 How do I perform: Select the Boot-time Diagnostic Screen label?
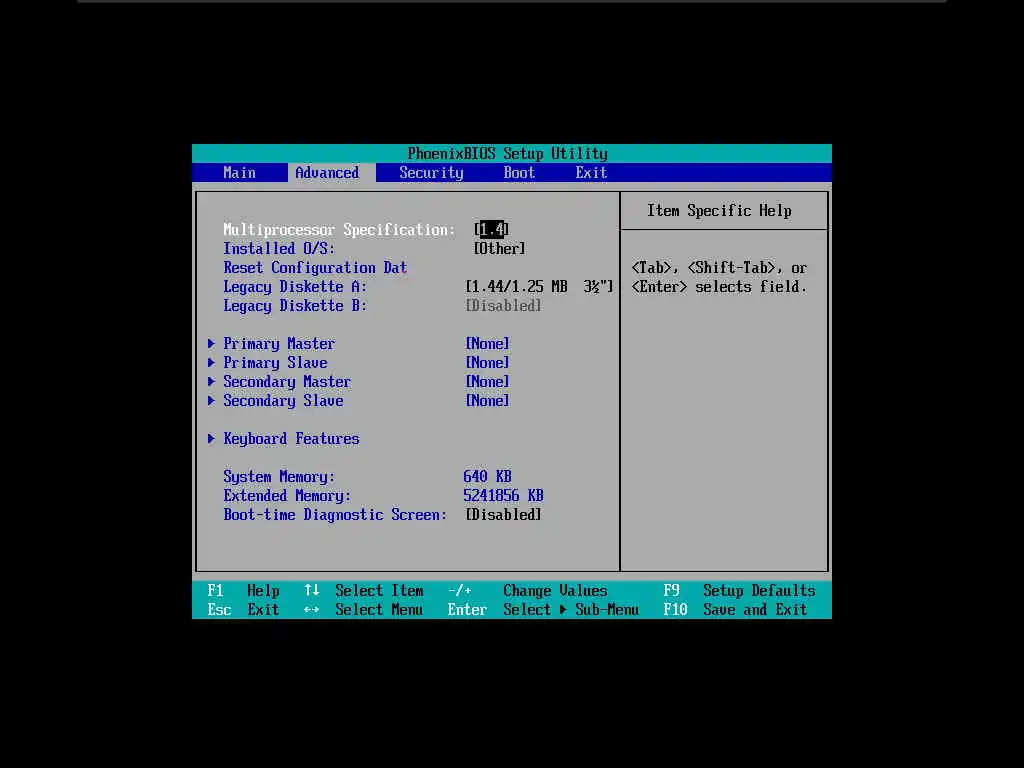[335, 515]
